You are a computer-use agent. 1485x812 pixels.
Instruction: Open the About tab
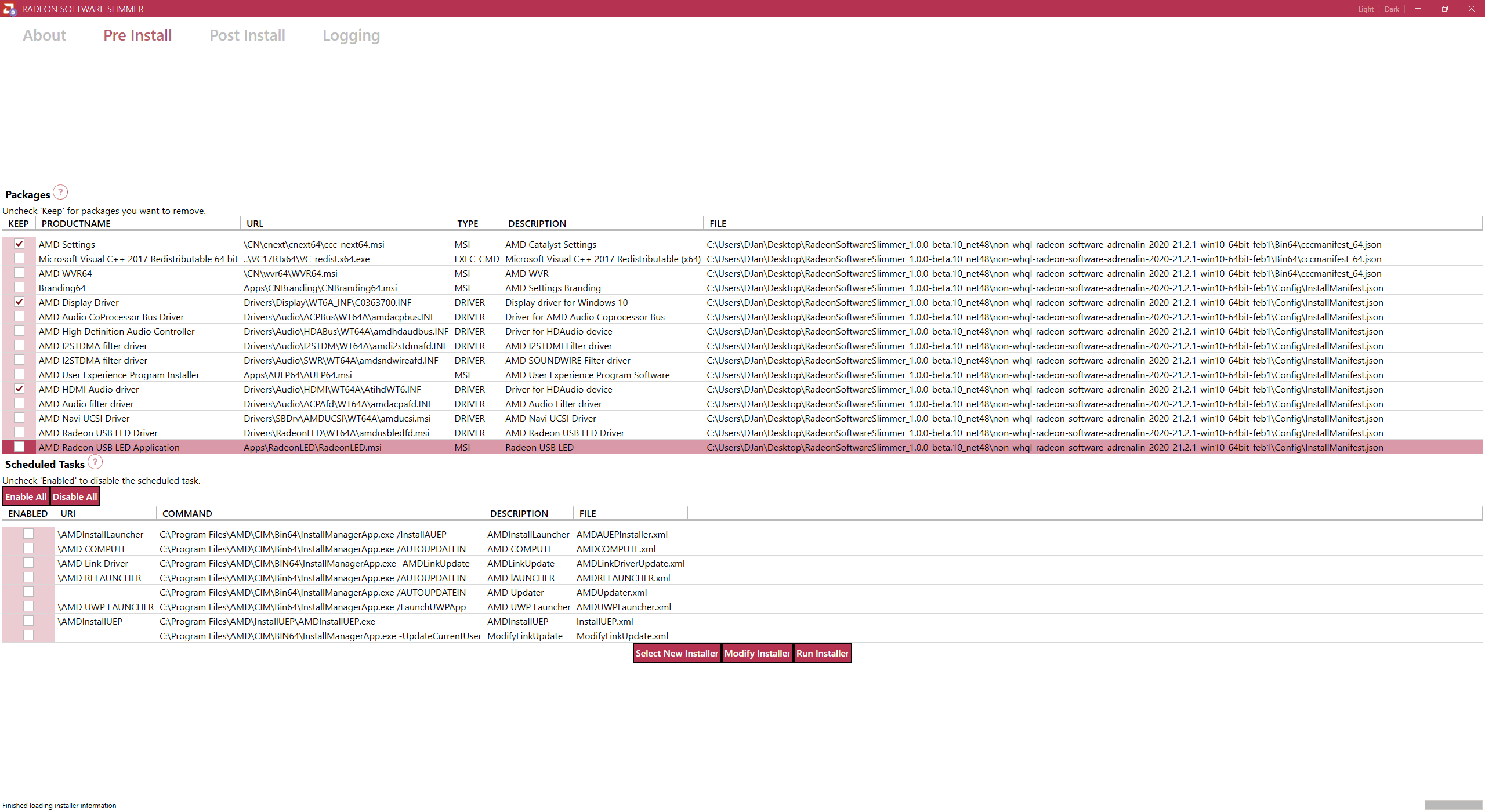tap(45, 35)
